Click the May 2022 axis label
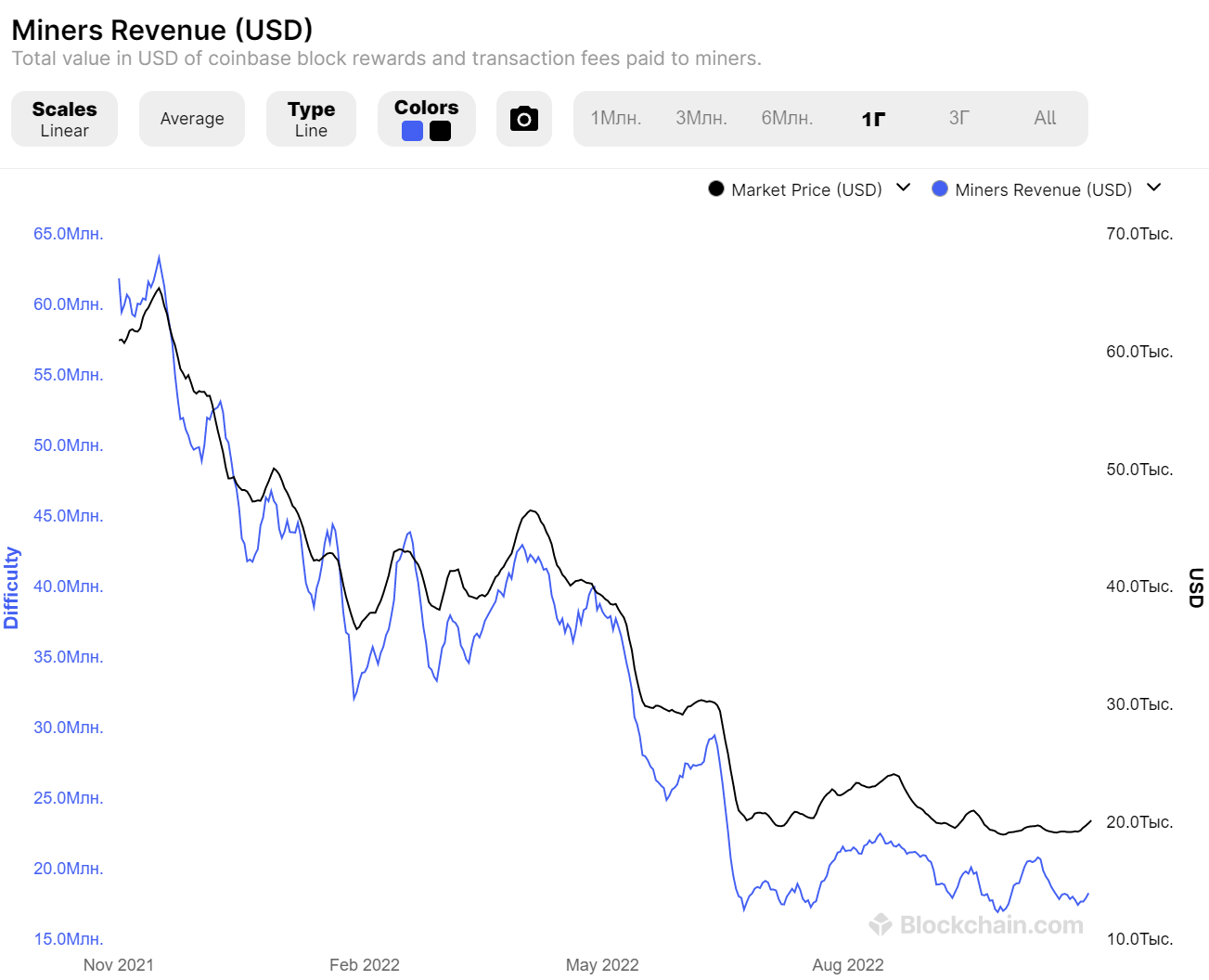The image size is (1209, 980). tap(602, 965)
